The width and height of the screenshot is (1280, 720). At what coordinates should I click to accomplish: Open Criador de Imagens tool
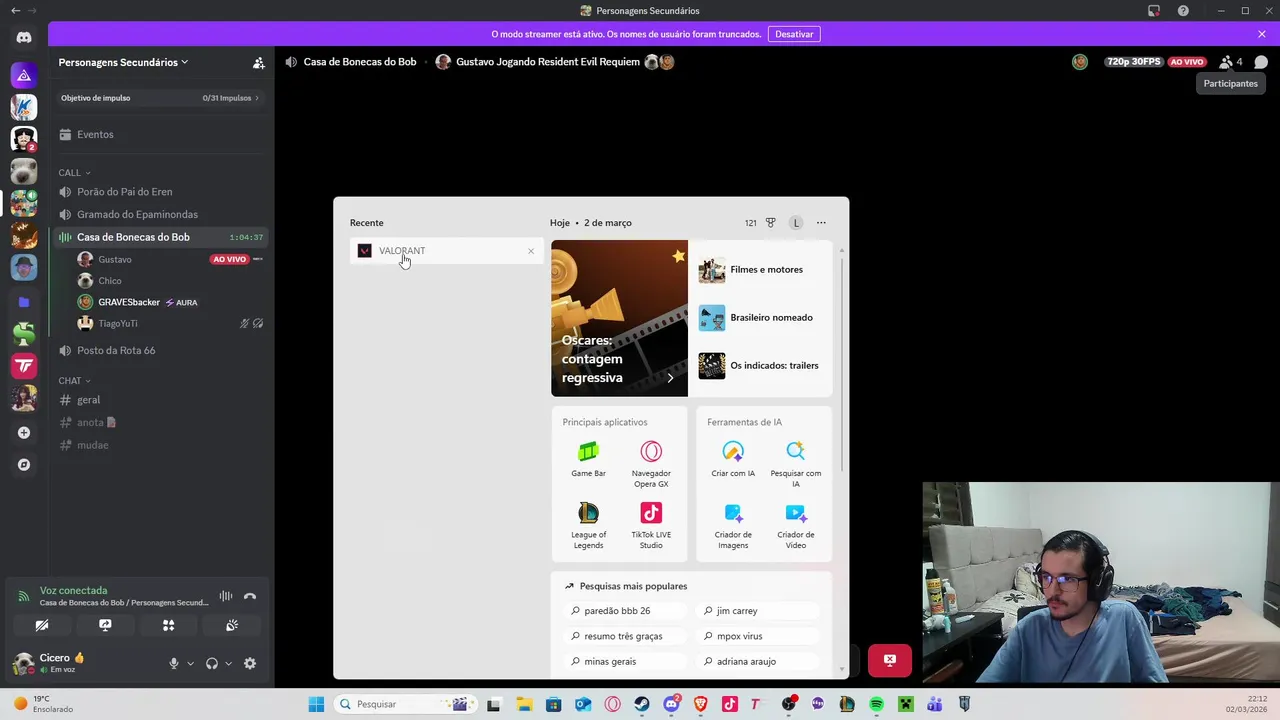(733, 525)
